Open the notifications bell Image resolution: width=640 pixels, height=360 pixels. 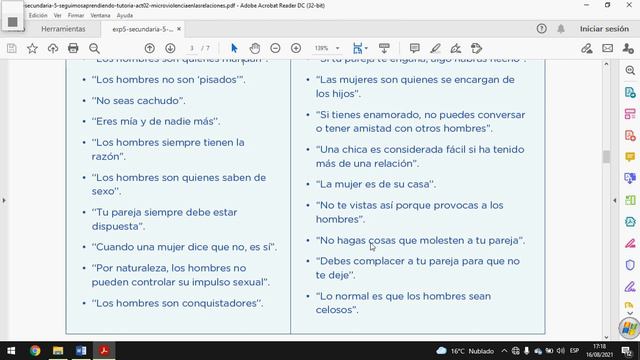(561, 29)
